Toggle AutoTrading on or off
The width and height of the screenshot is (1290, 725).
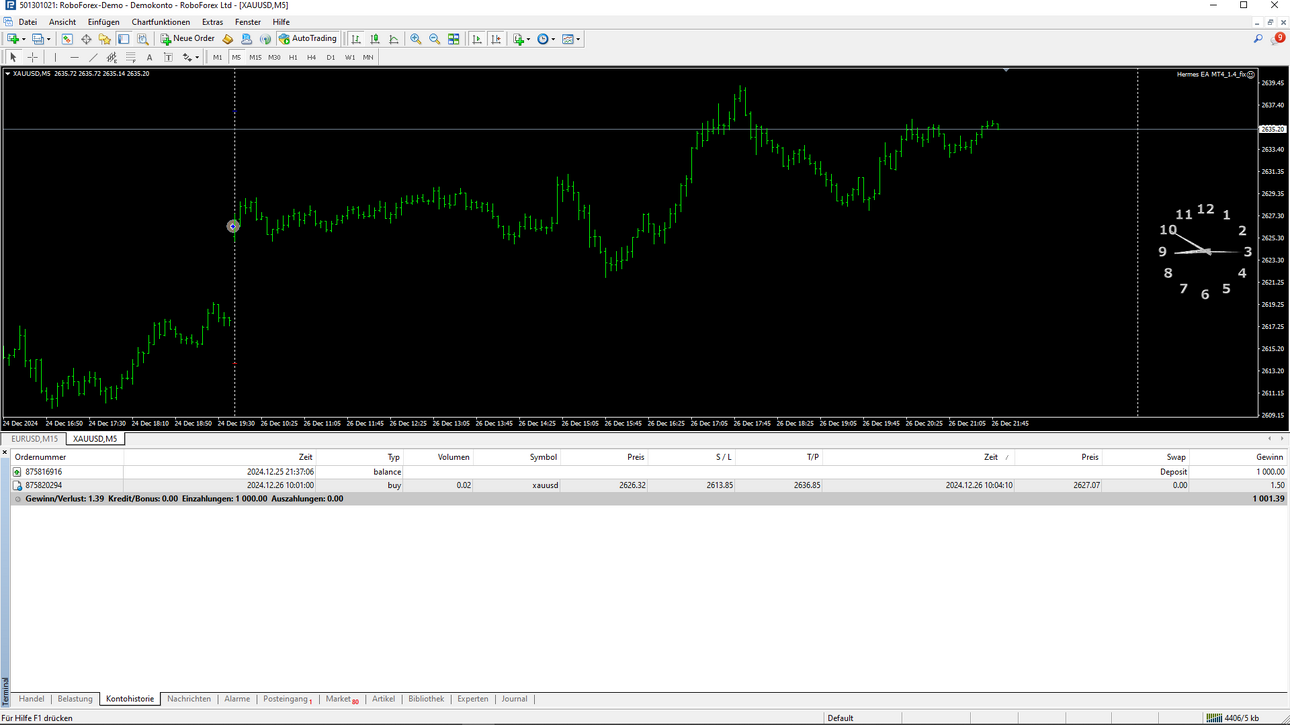point(308,39)
